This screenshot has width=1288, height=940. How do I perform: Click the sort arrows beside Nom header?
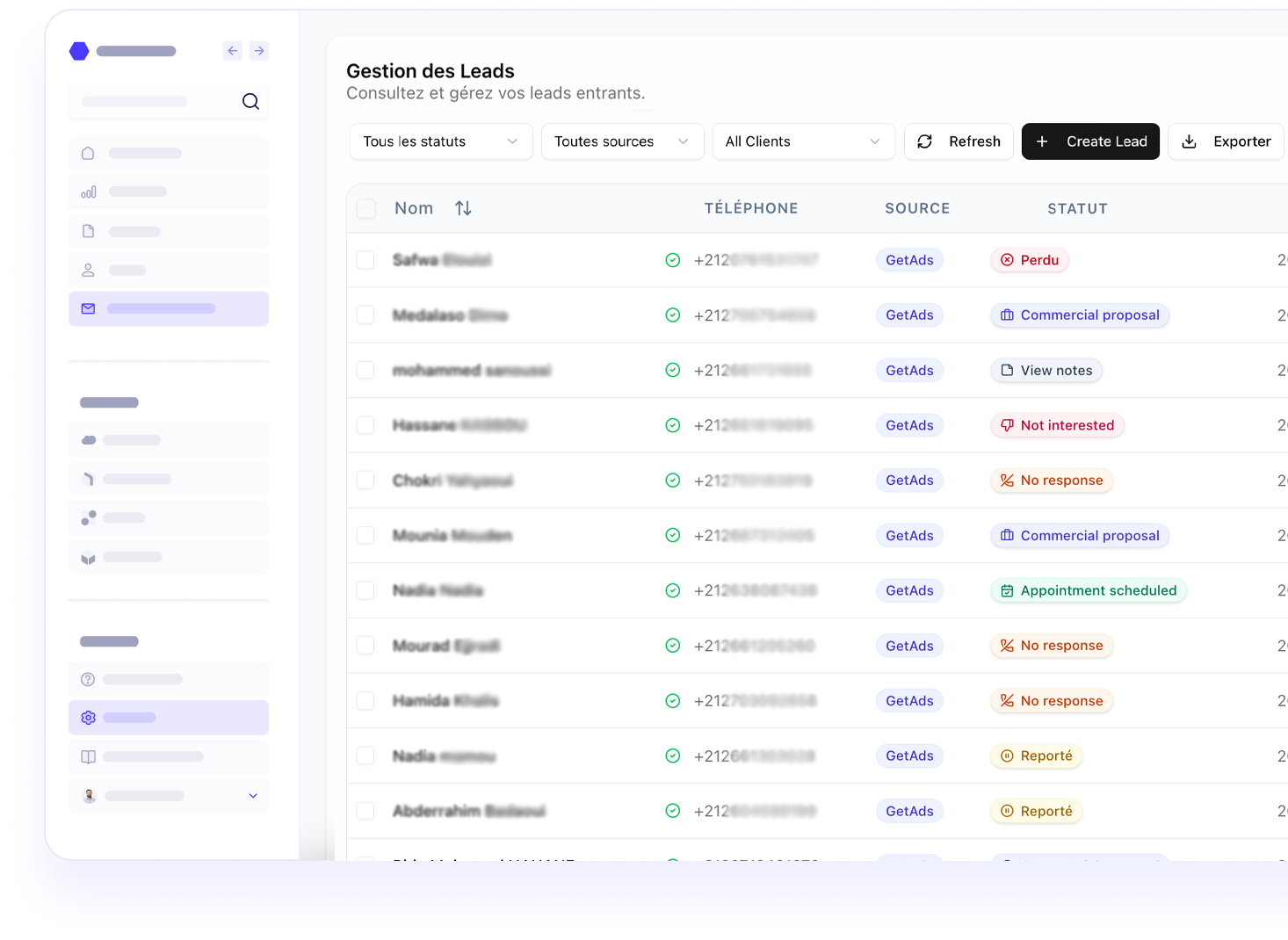(463, 208)
